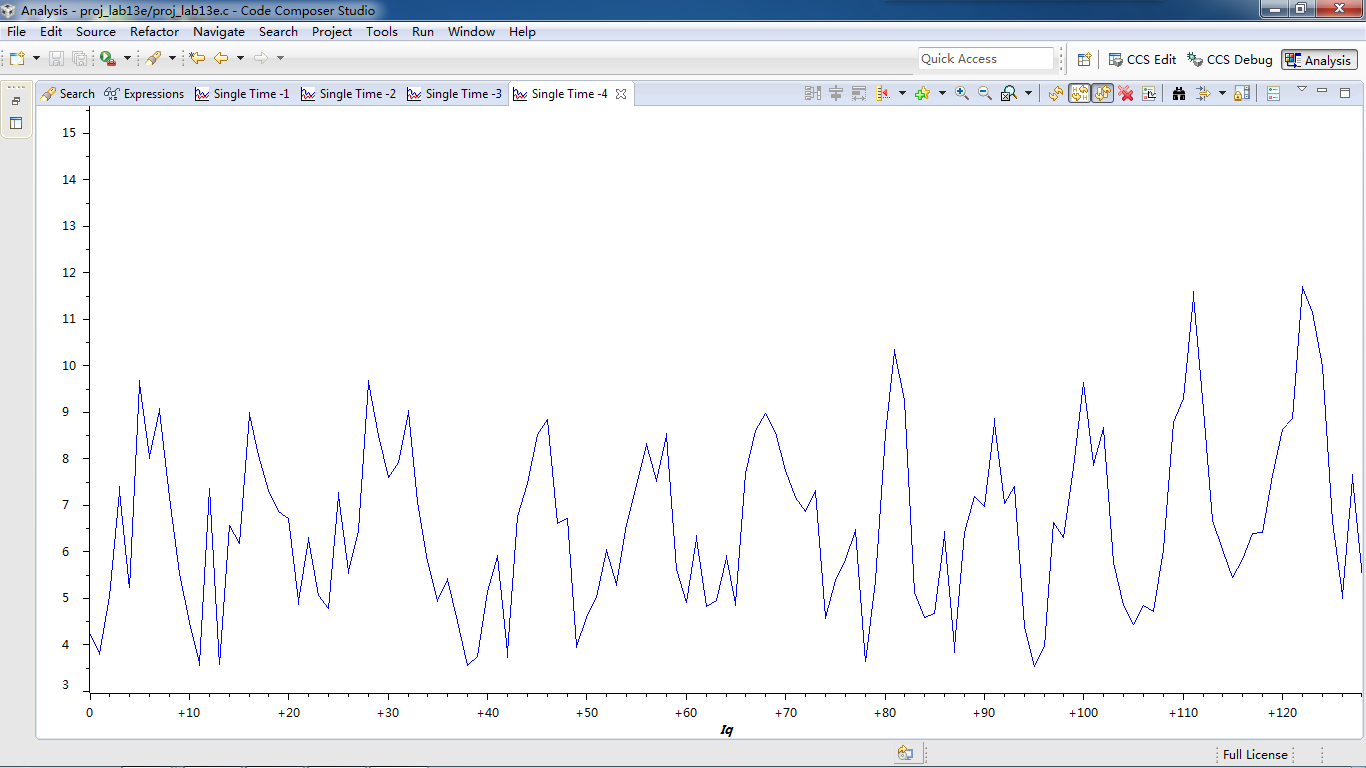Open the New wizard toolbar icon

click(17, 59)
